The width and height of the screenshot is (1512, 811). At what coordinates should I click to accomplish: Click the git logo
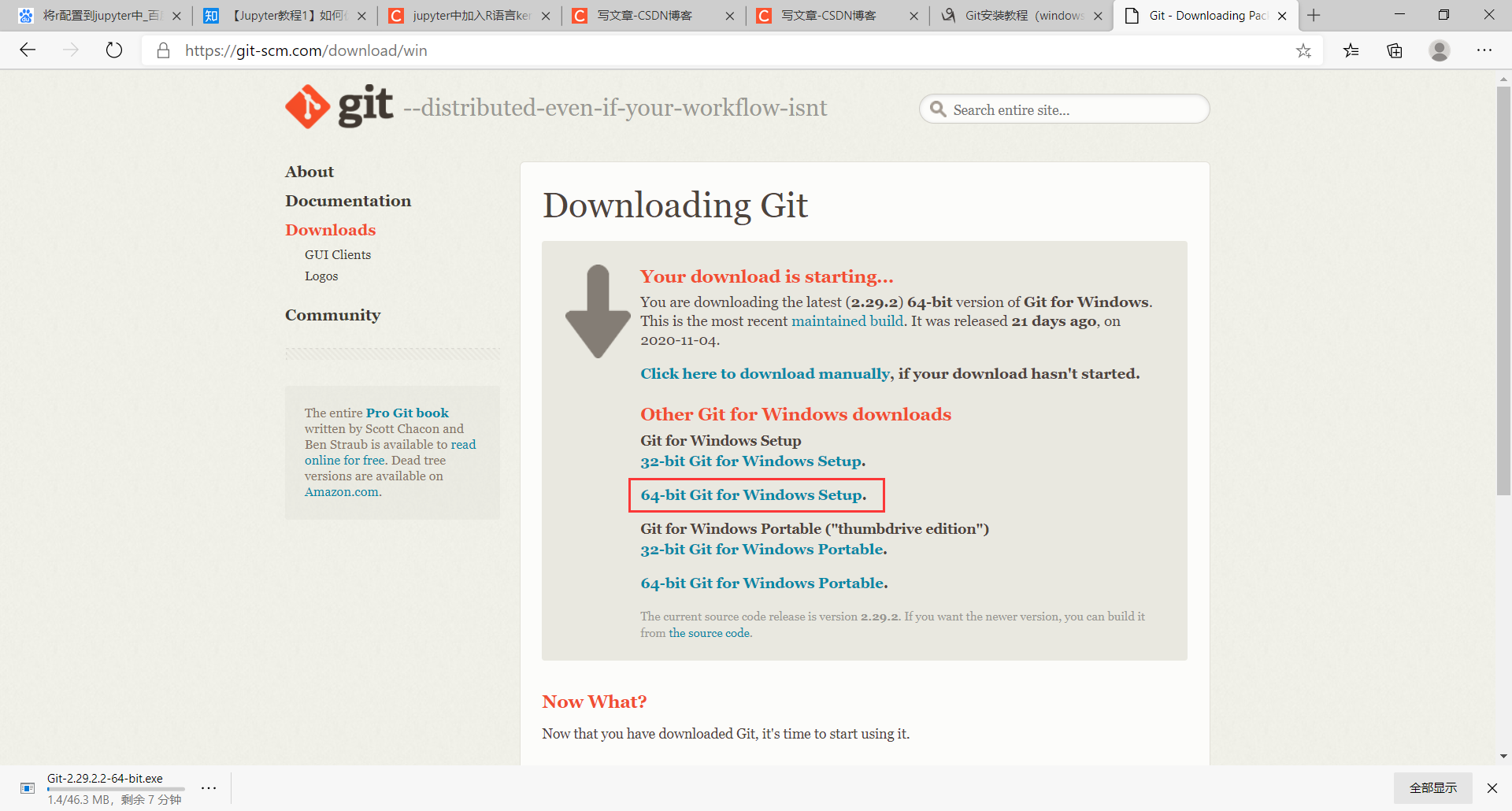pos(339,106)
